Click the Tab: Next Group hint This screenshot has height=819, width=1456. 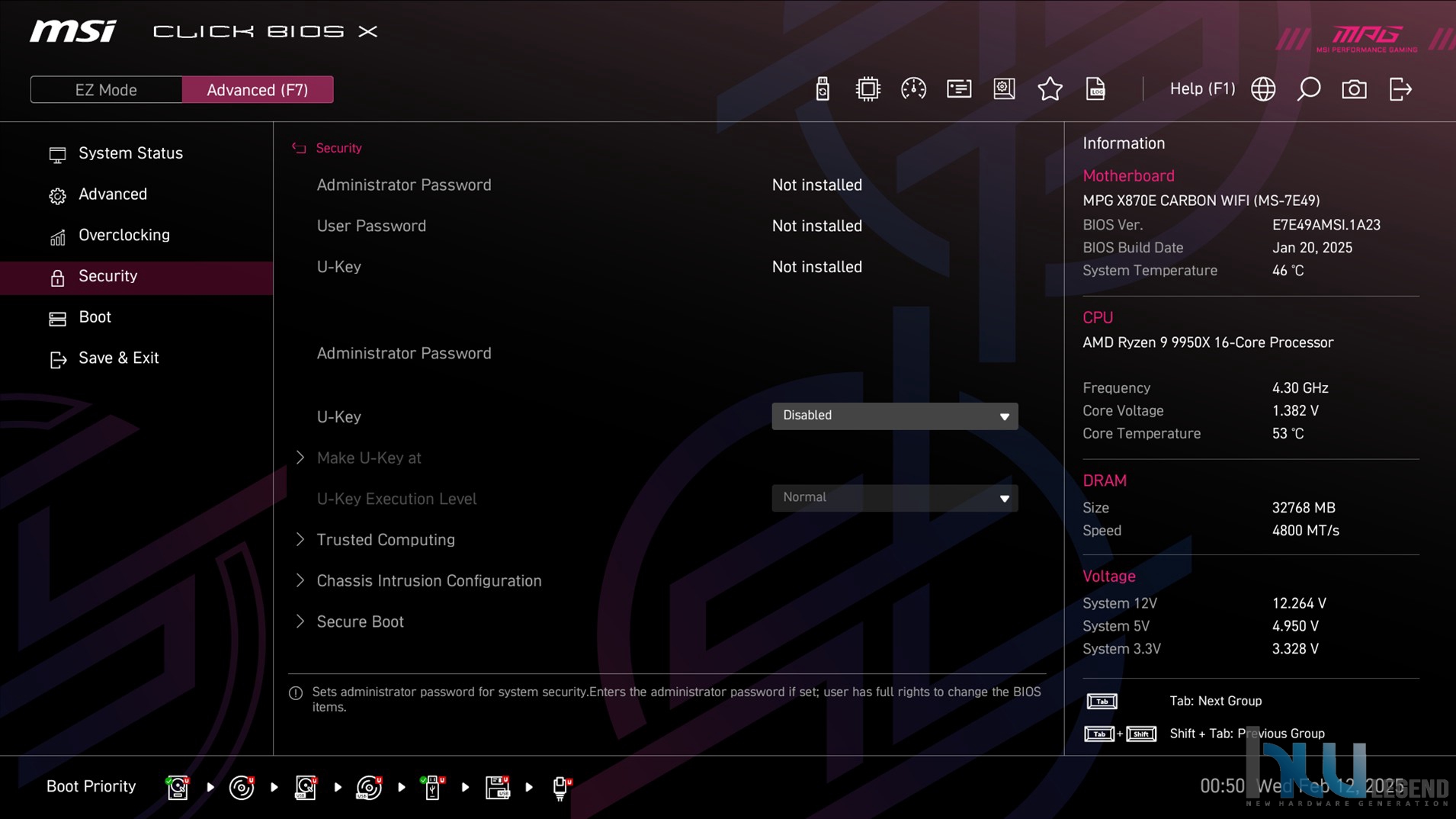1215,701
